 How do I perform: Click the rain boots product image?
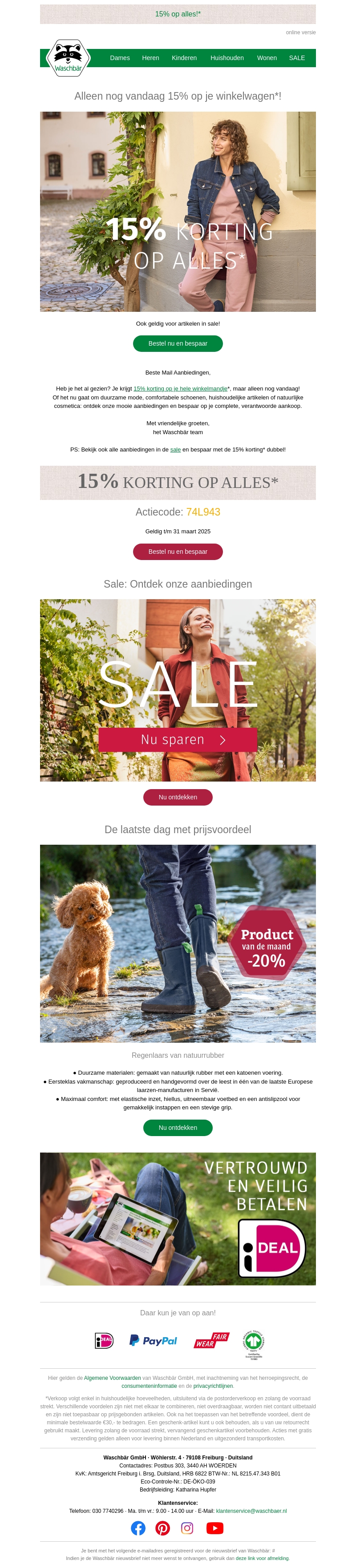178,943
